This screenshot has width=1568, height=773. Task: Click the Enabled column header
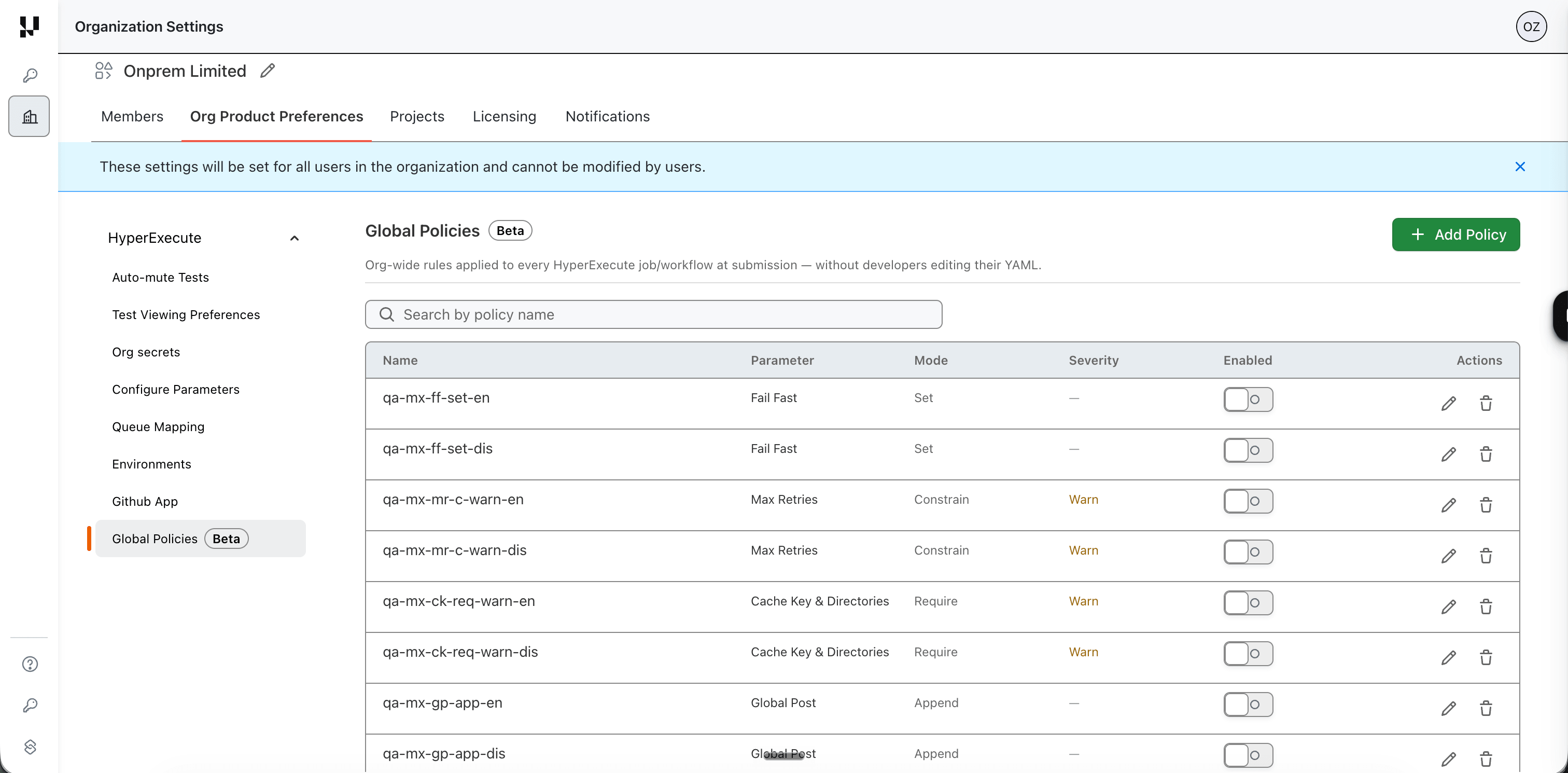pyautogui.click(x=1247, y=361)
